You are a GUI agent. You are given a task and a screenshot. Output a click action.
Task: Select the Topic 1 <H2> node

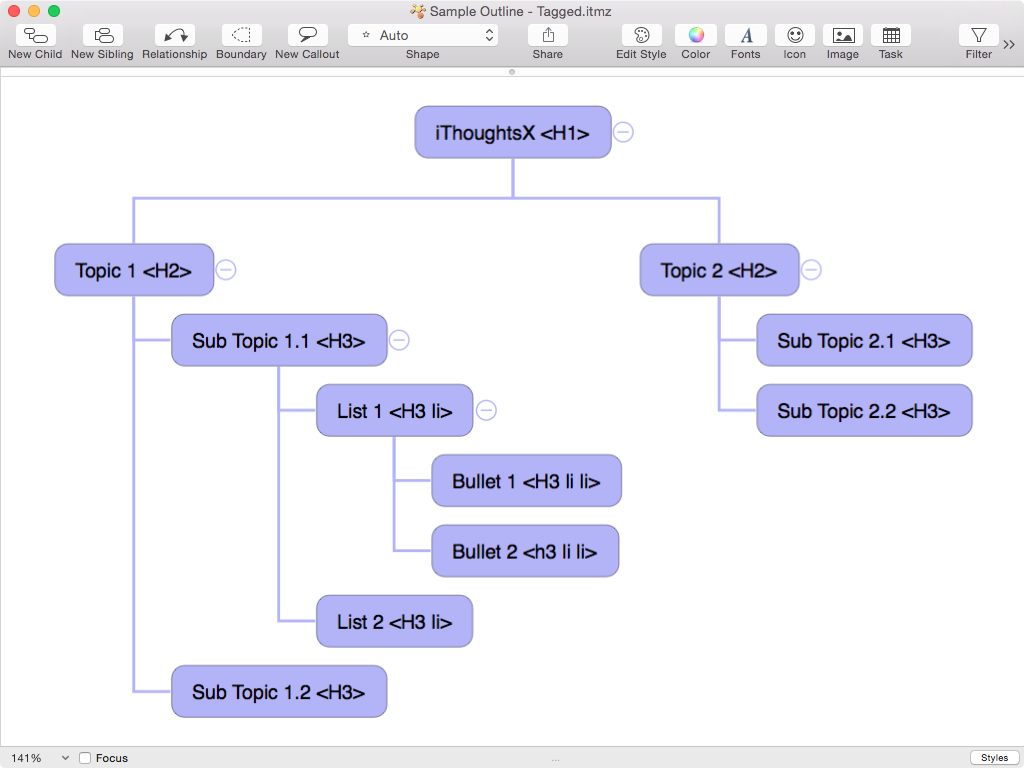(134, 270)
